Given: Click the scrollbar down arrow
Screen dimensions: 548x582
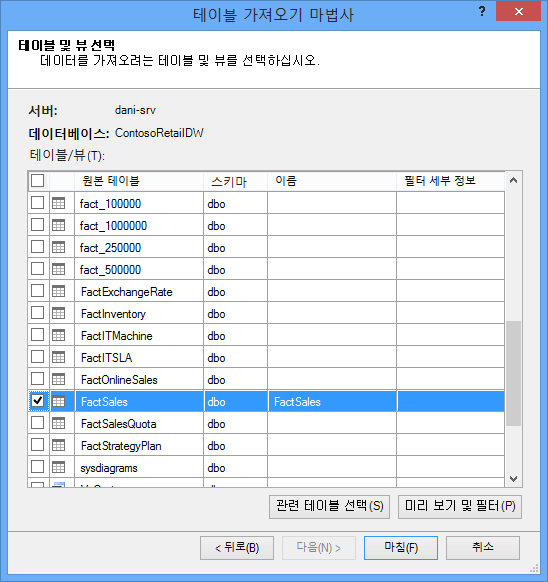Looking at the screenshot, I should click(x=513, y=479).
